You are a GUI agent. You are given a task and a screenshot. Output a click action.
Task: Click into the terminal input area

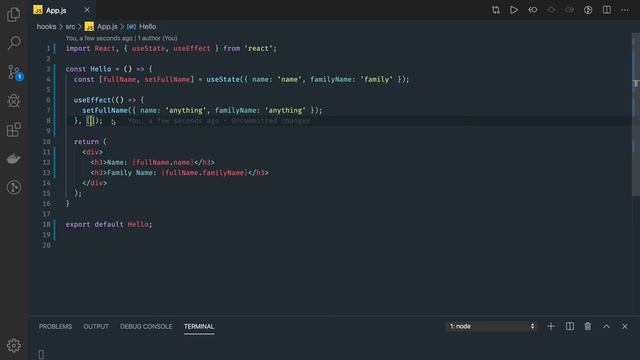click(x=334, y=353)
